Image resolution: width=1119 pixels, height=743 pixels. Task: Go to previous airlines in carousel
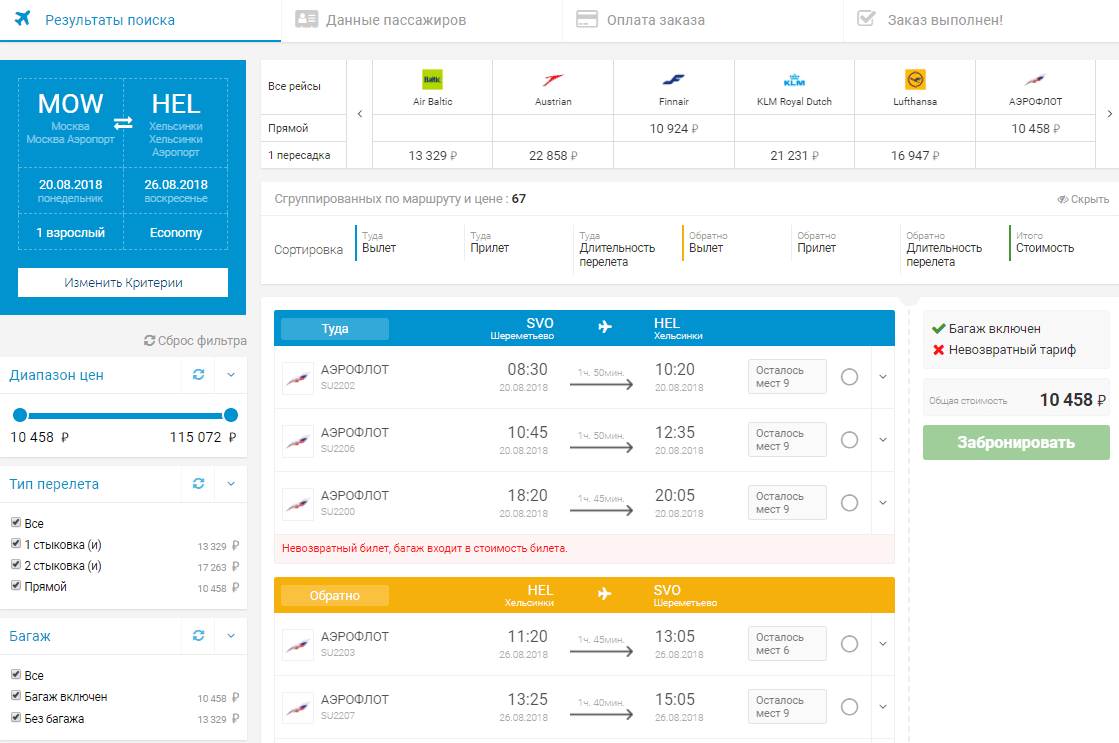tap(360, 113)
